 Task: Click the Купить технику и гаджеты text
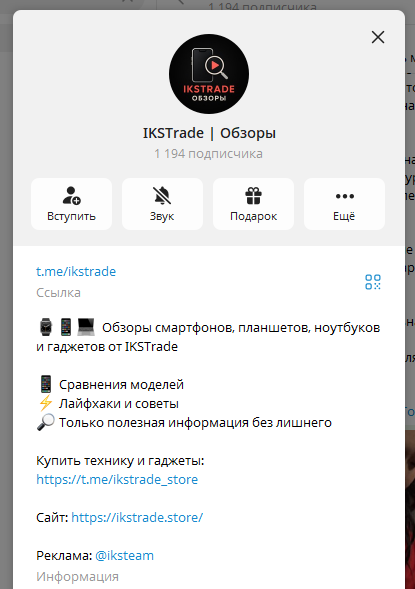click(x=120, y=461)
